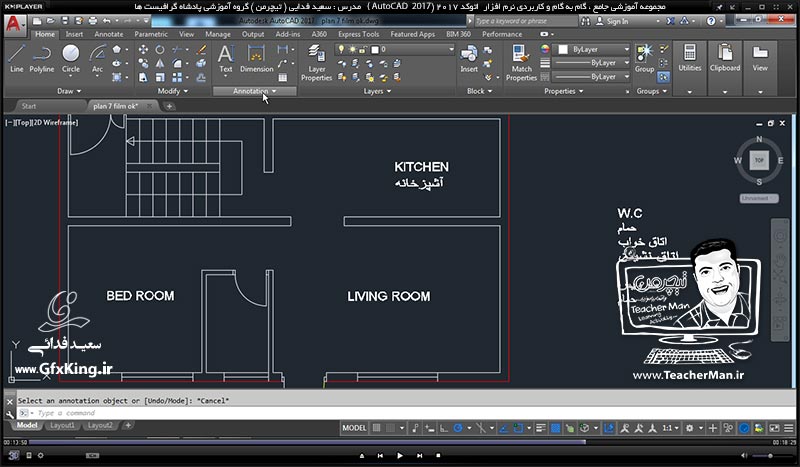Select the Stretch tool in Modify panel
The height and width of the screenshot is (467, 800).
(x=143, y=77)
